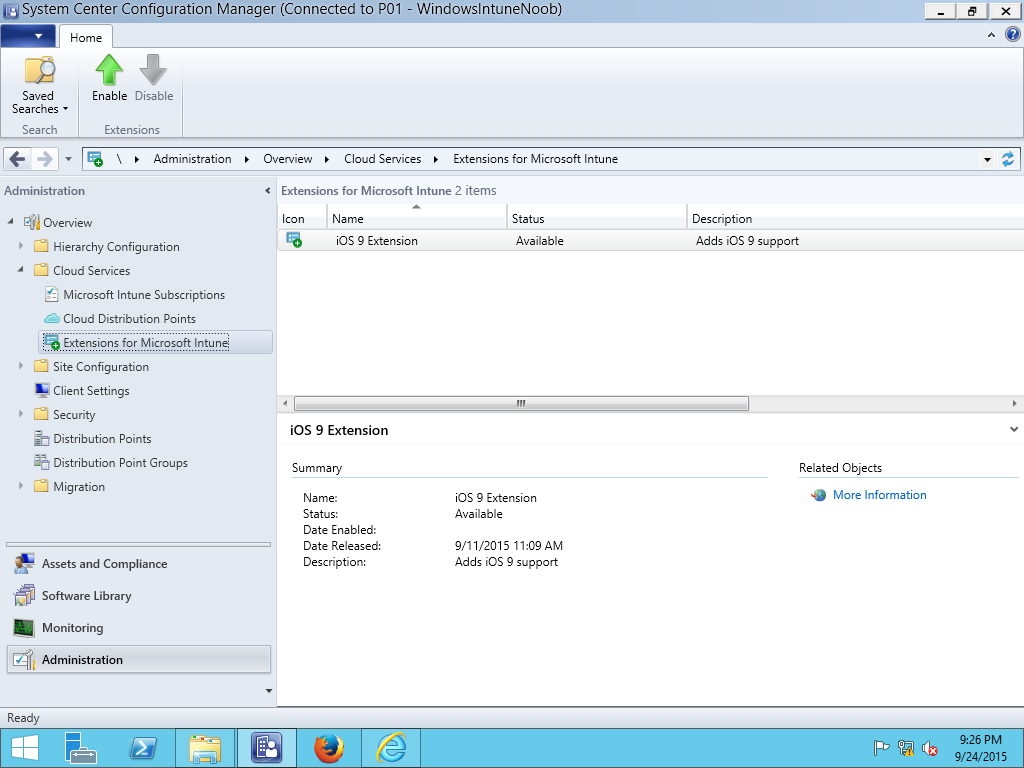Minimize the ribbon with the up chevron
This screenshot has width=1024, height=768.
991,35
